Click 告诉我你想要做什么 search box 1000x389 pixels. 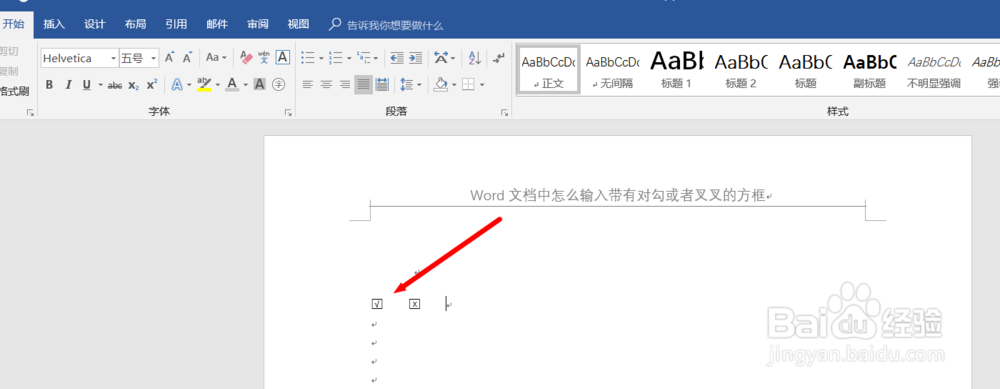click(x=395, y=26)
